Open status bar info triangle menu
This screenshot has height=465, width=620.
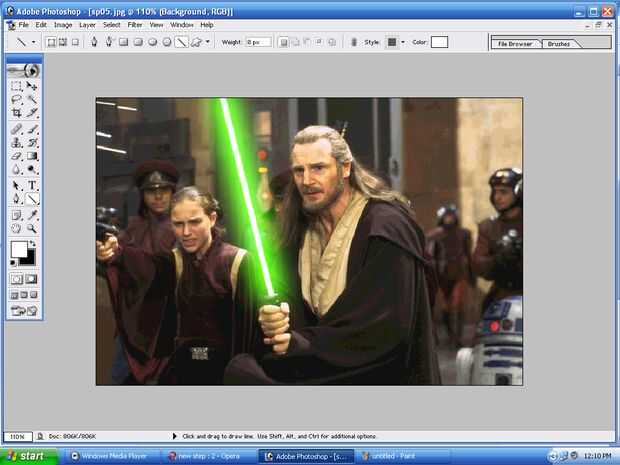[x=174, y=436]
